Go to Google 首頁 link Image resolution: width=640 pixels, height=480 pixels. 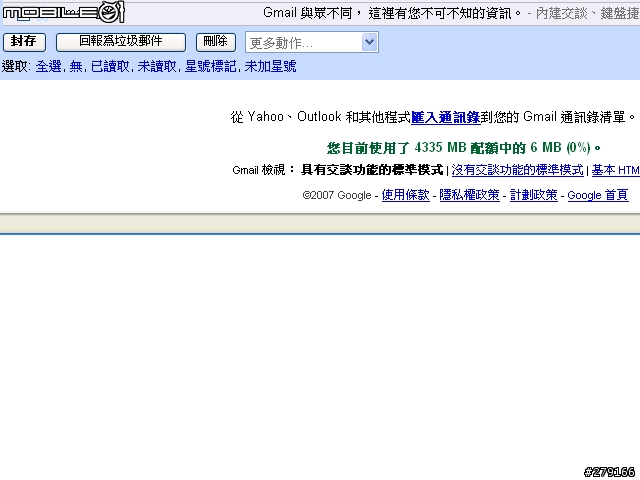point(598,195)
